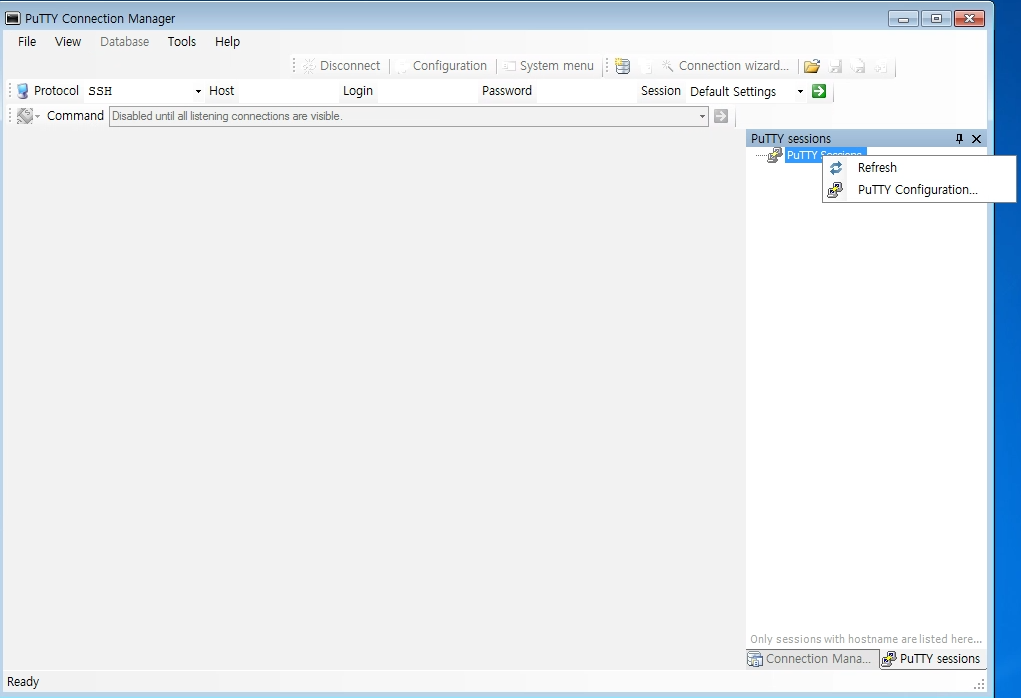Close the PuTTY Connection Manager window
Image resolution: width=1021 pixels, height=698 pixels.
coord(970,19)
